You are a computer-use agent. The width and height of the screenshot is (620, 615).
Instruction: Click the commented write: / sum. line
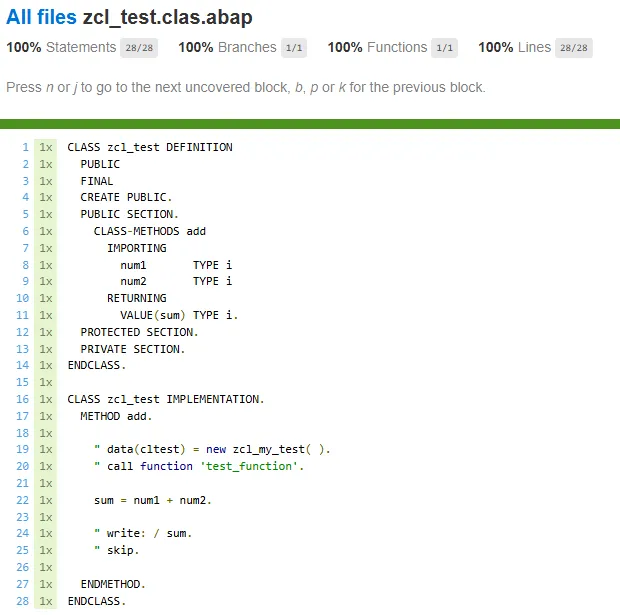[143, 534]
